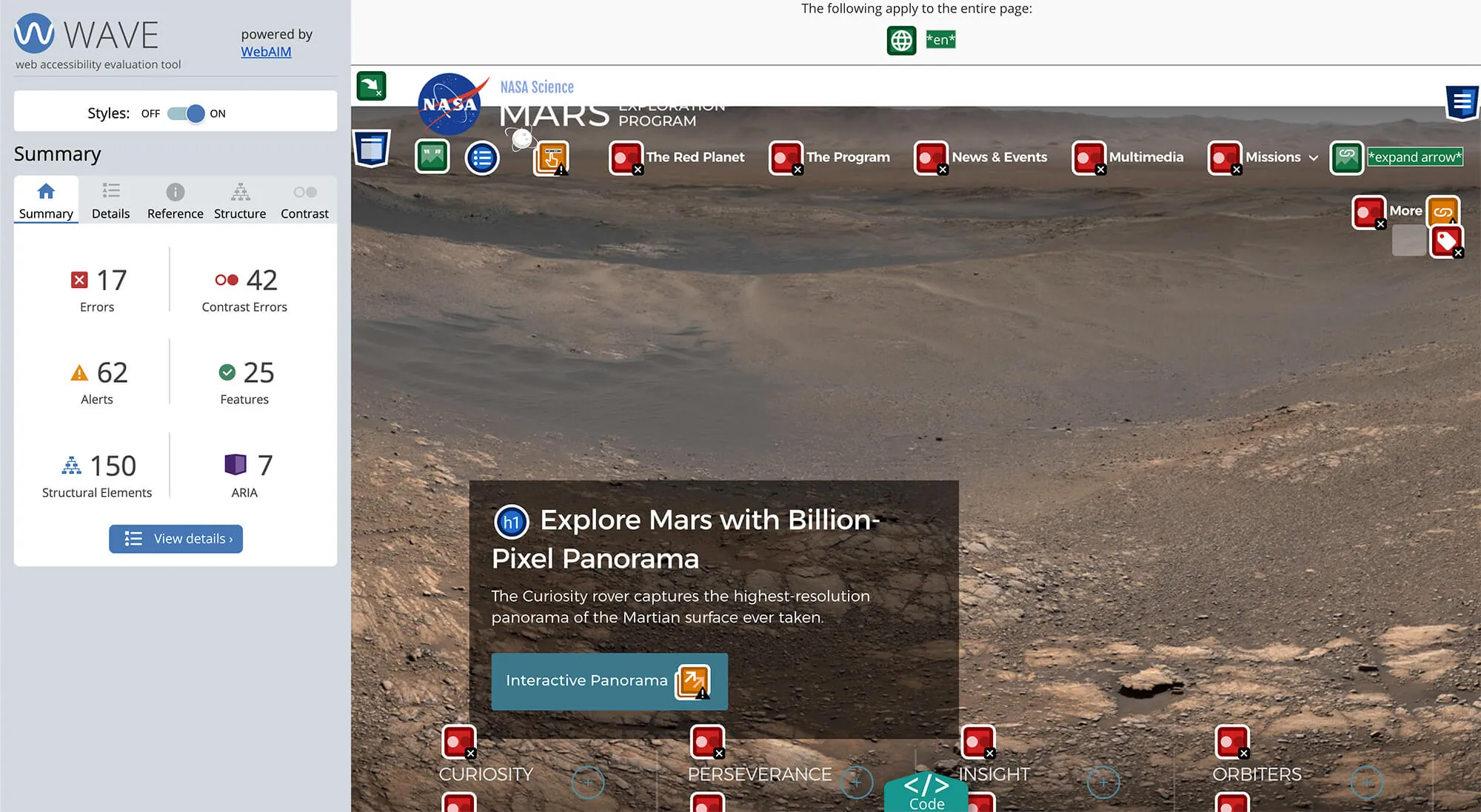
Task: Open Multimedia menu item
Action: (1146, 157)
